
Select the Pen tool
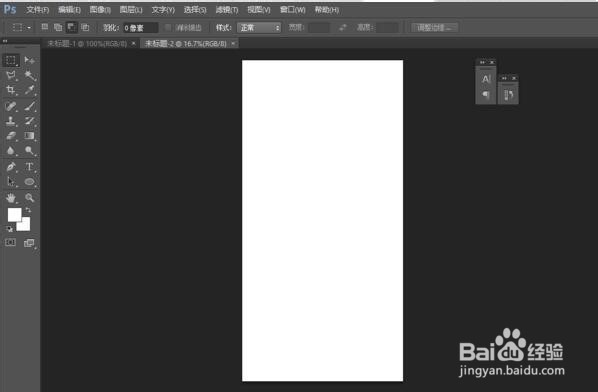[x=11, y=167]
